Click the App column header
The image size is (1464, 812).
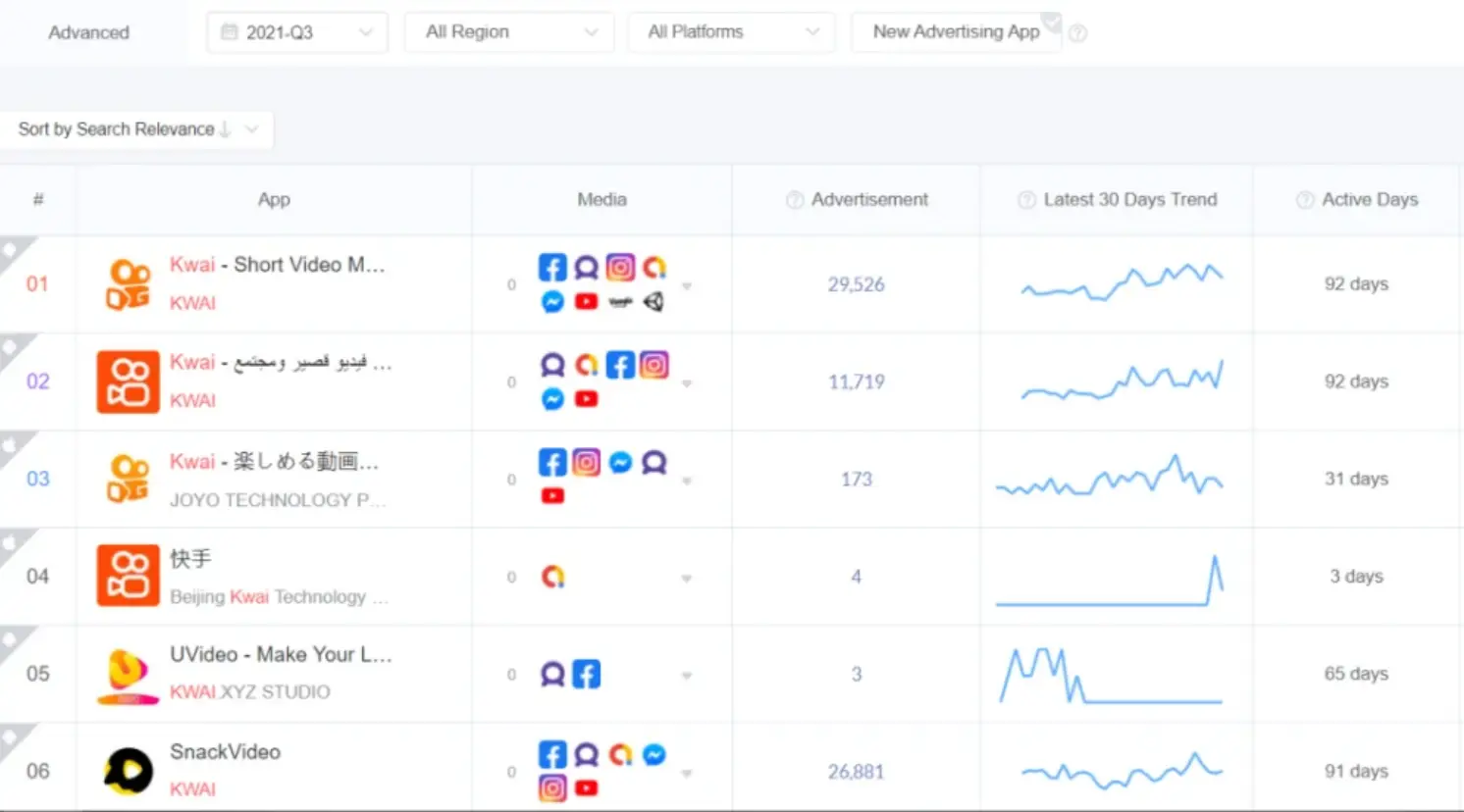point(274,200)
